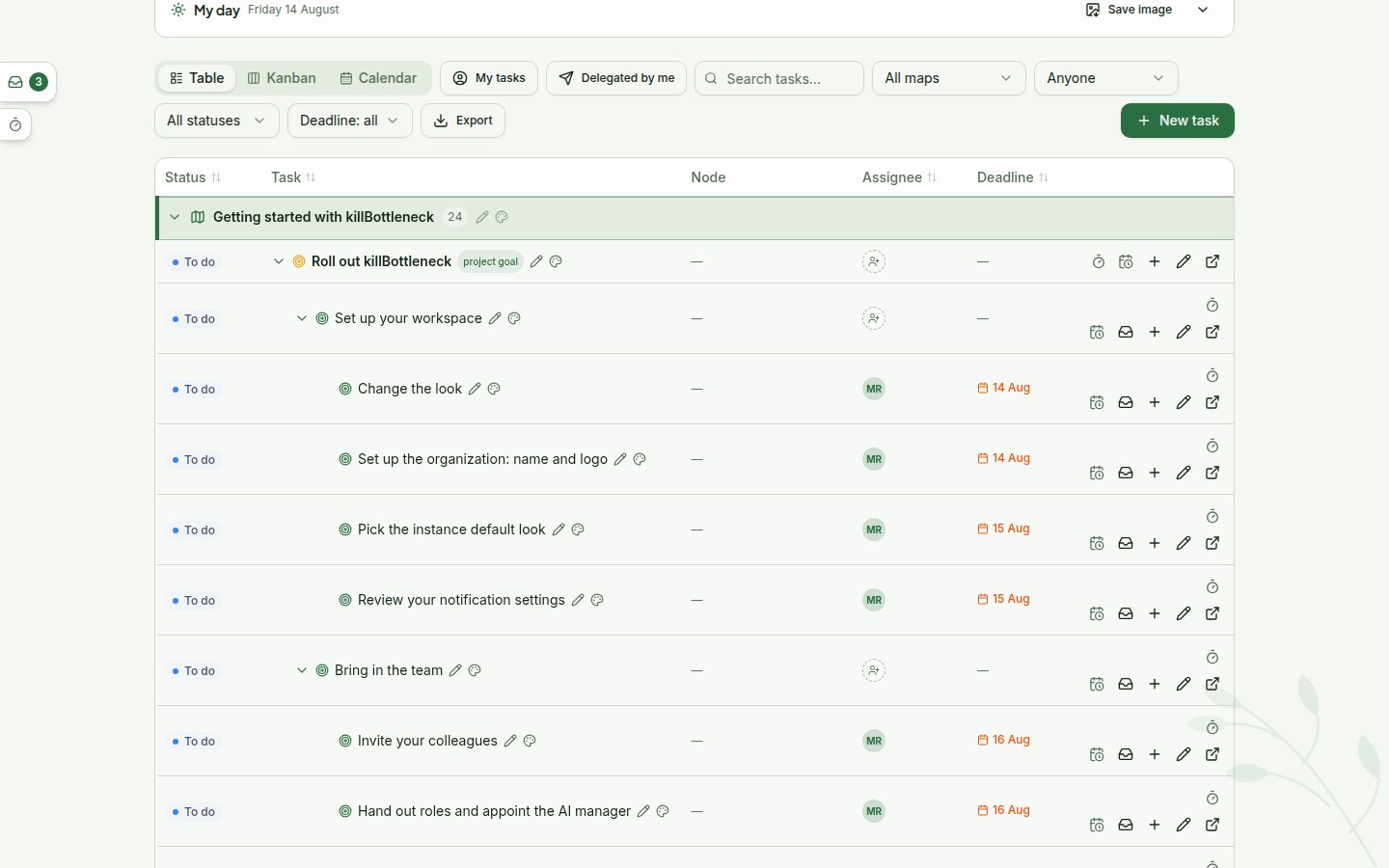Open the timer in the left sidebar
The height and width of the screenshot is (868, 1389).
pos(15,125)
